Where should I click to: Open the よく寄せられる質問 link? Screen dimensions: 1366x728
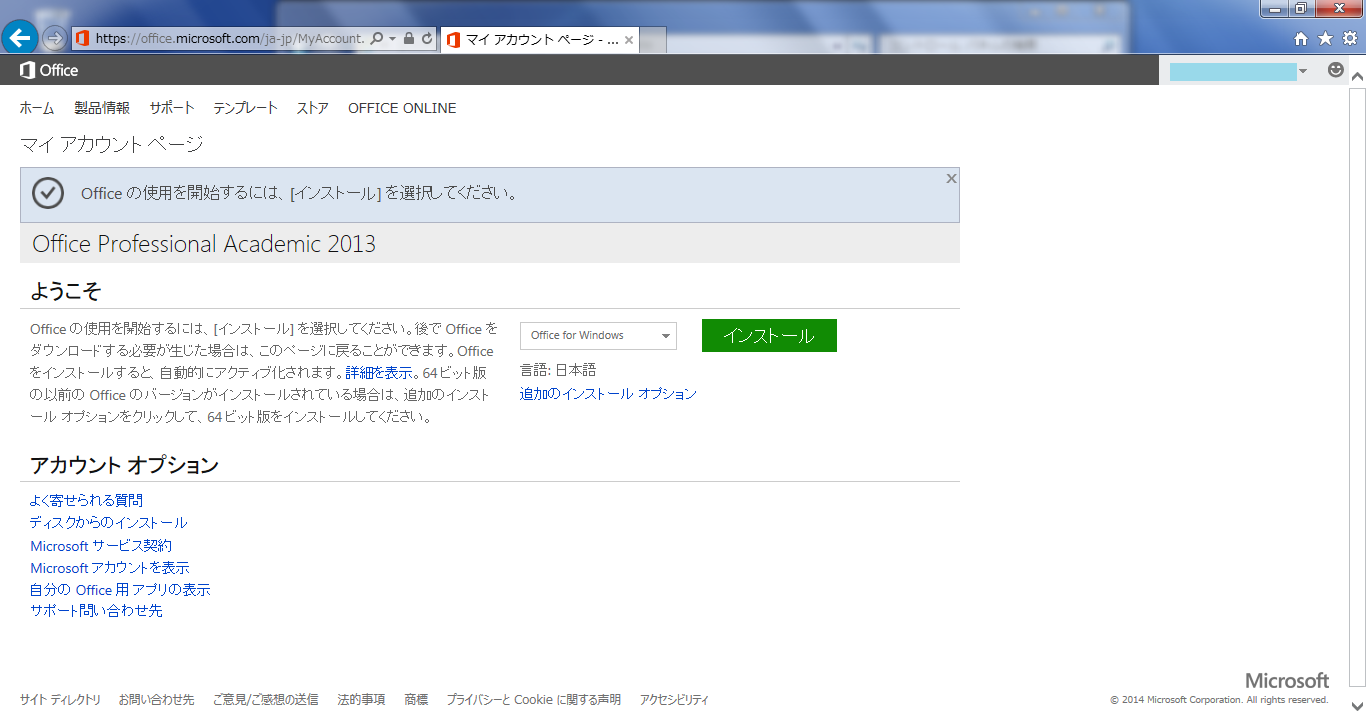[x=87, y=500]
